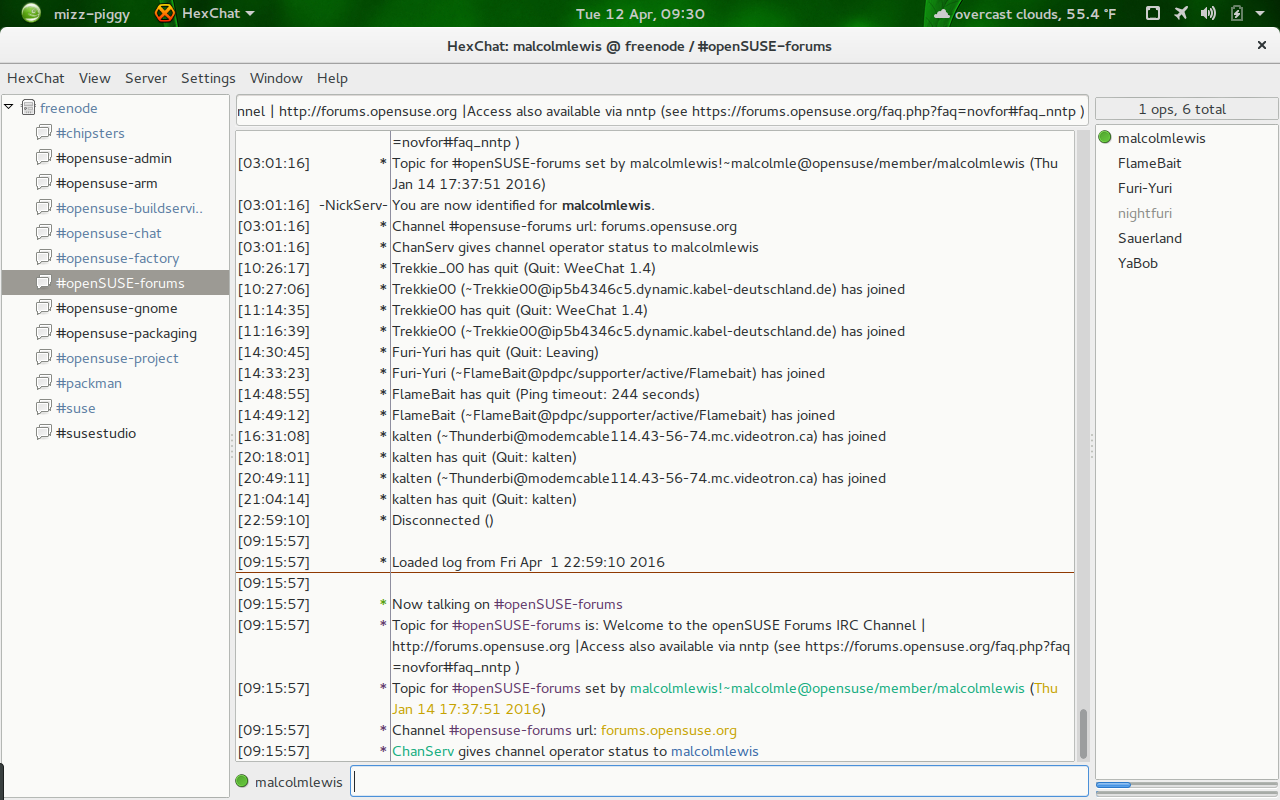Screen dimensions: 1280x800
Task: Open the system menu arrow in top panel
Action: coord(1261,14)
